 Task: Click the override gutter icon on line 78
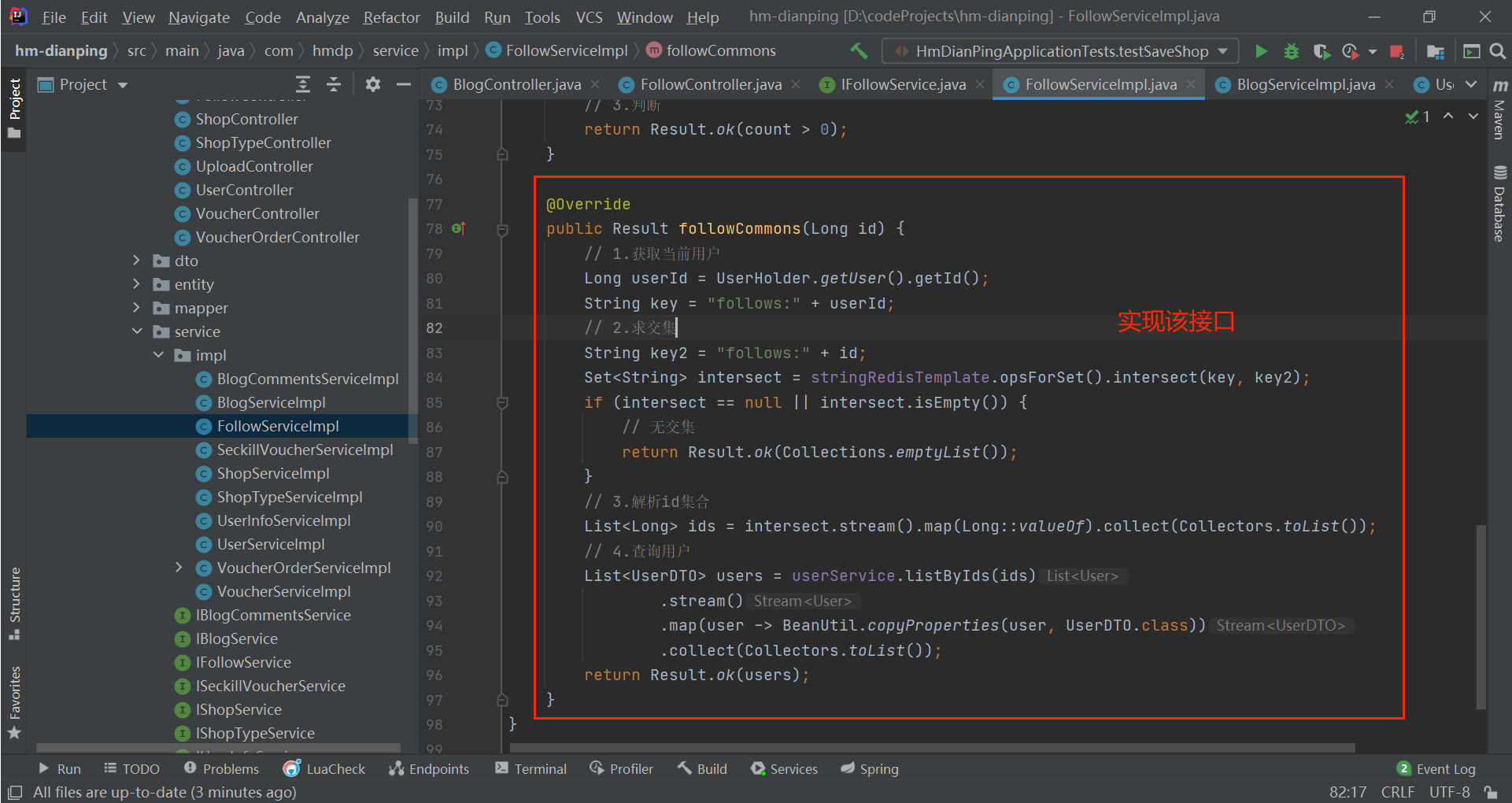pos(459,228)
